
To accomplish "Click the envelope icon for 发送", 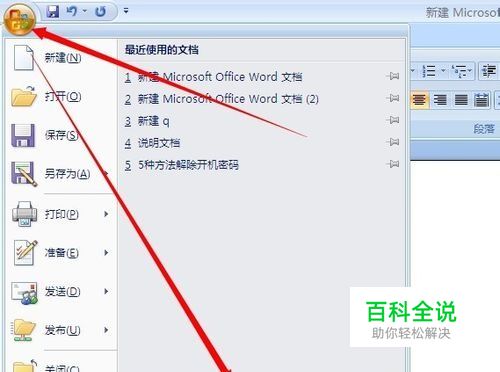I will [x=24, y=293].
